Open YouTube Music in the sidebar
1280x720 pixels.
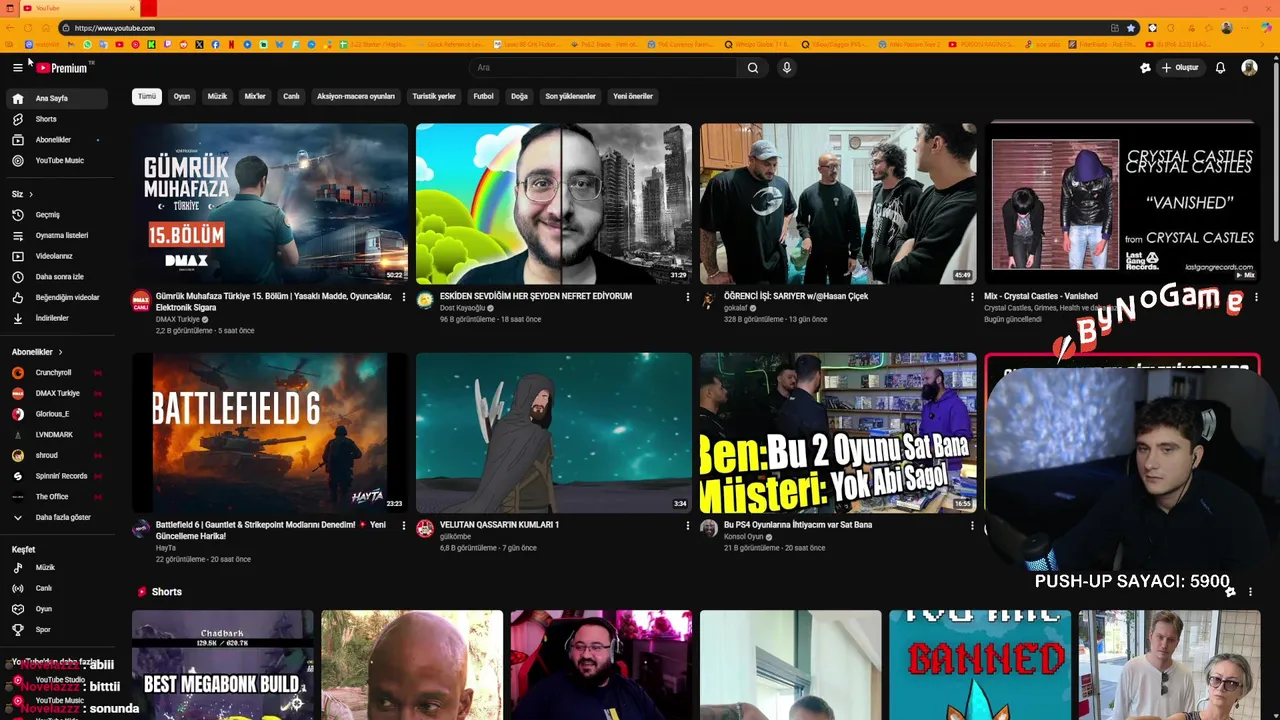[57, 161]
